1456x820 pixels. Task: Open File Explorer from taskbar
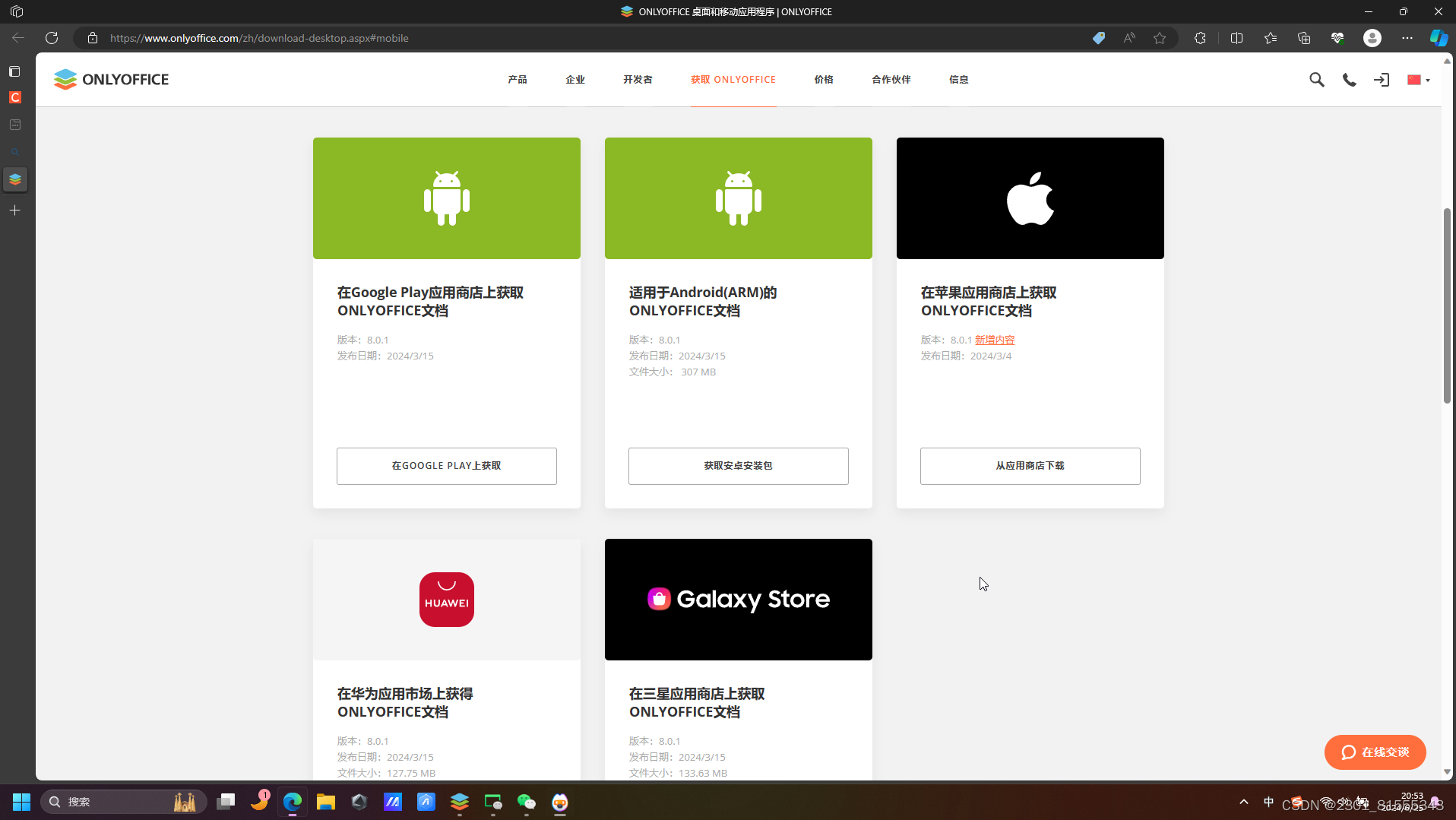(x=326, y=802)
